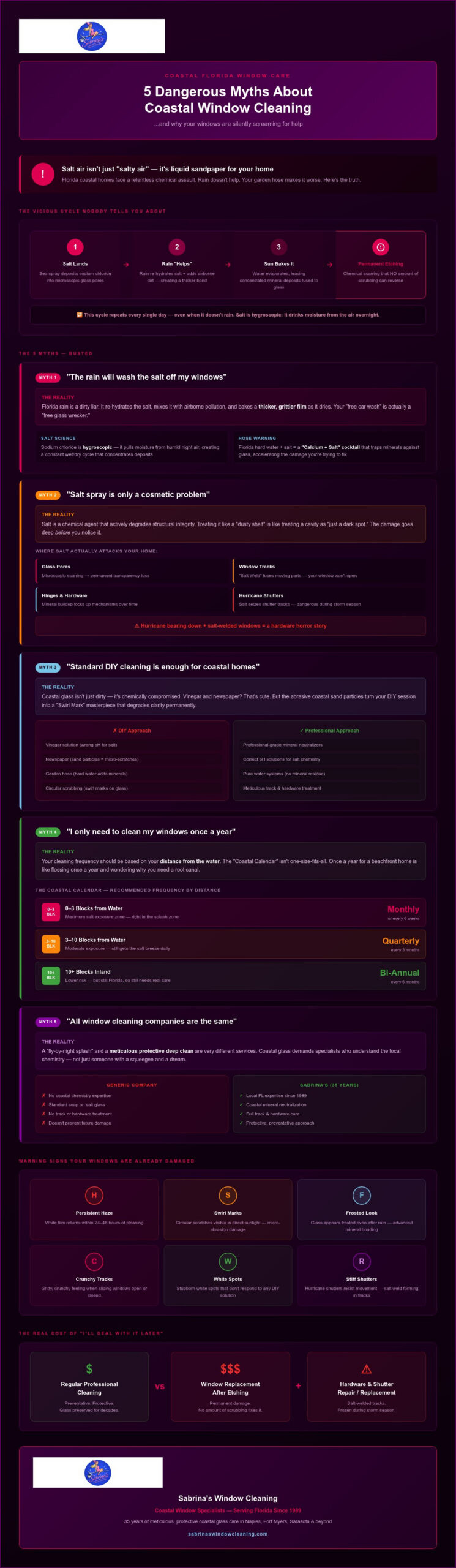Viewport: 456px width, 1568px height.
Task: Click the purple Myth 5 badge
Action: 48,1022
